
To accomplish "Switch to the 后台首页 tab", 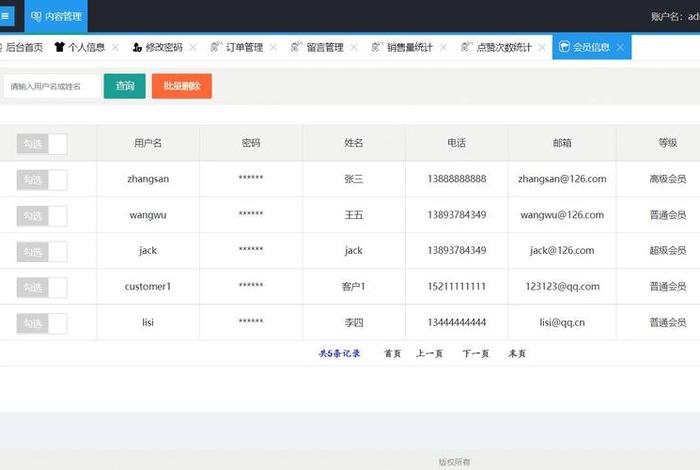I will 22,47.
